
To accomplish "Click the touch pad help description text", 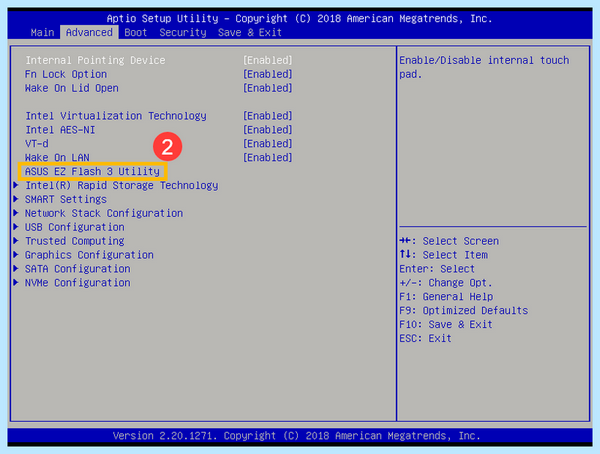I will point(484,67).
